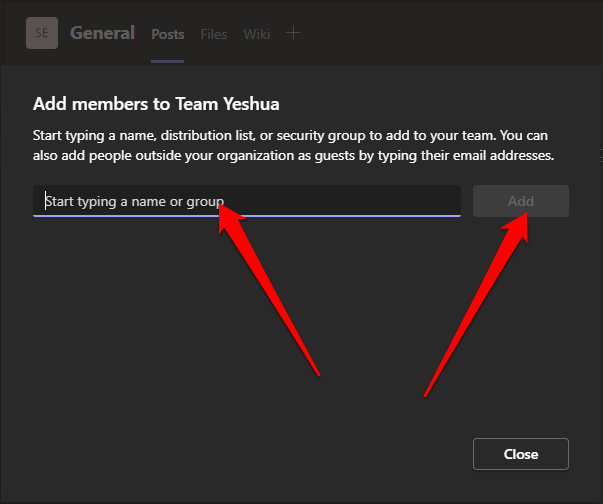Switch to the Posts tab
Viewport: 603px width, 504px height.
pos(167,34)
